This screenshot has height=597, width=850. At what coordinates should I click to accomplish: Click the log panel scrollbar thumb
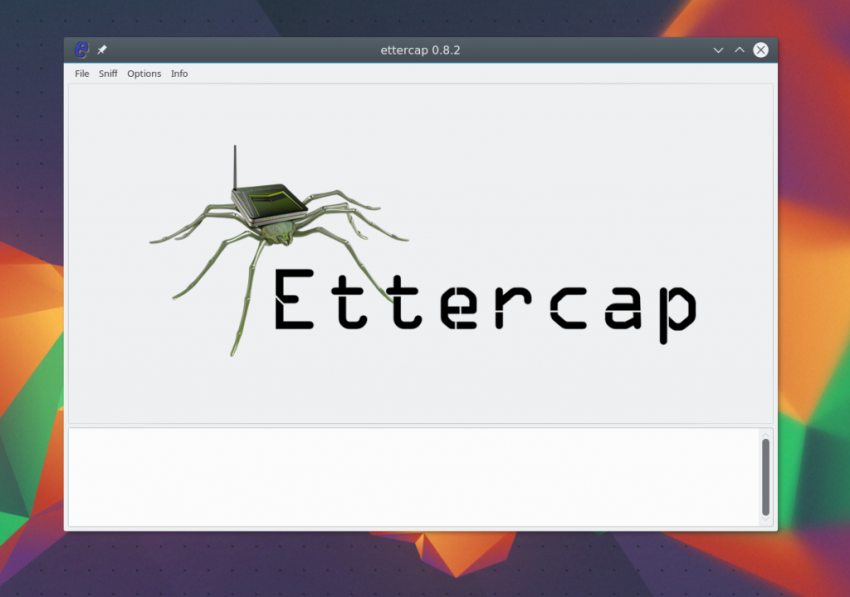(766, 475)
